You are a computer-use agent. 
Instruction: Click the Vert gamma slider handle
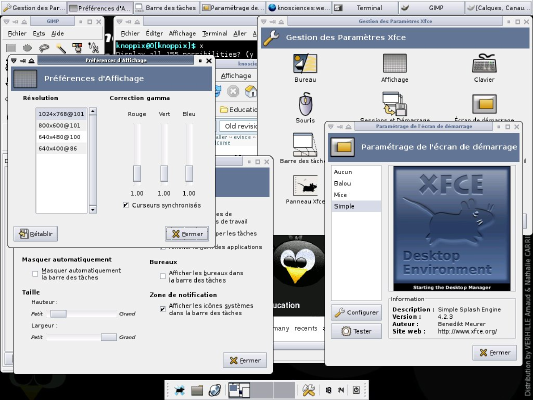tap(164, 173)
